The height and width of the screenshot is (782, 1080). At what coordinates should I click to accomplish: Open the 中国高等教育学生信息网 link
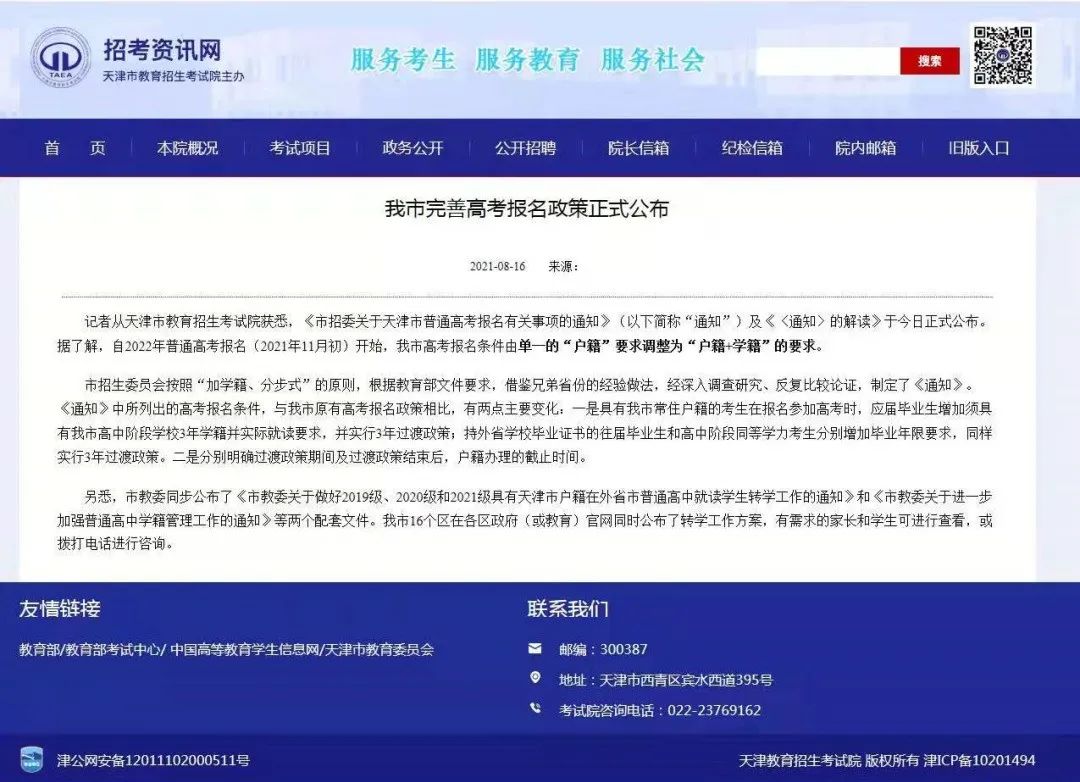[245, 649]
